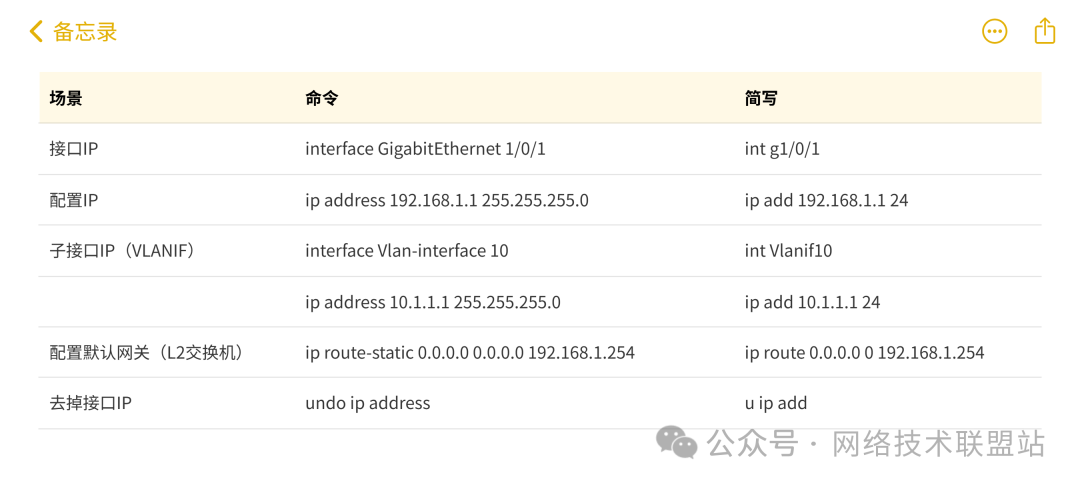Image resolution: width=1080 pixels, height=487 pixels.
Task: Select the 命令 column header cell
Action: coord(322,98)
